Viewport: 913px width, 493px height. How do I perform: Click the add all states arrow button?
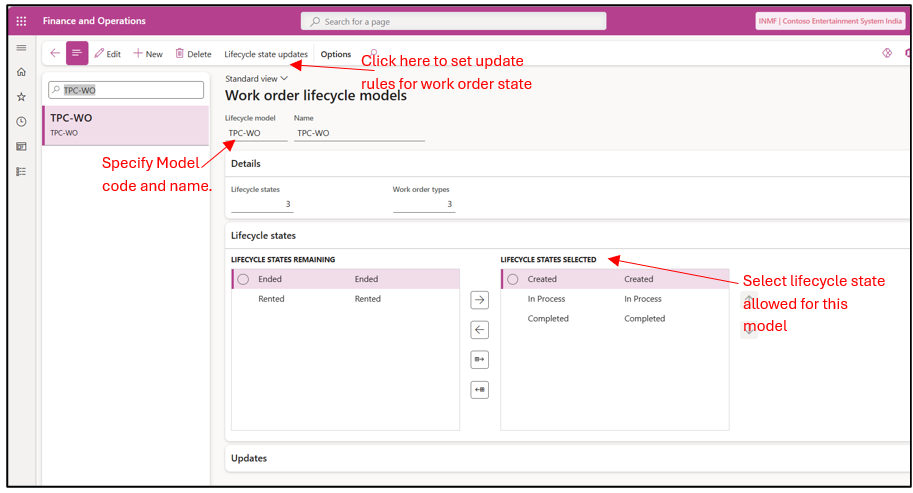pyautogui.click(x=479, y=360)
